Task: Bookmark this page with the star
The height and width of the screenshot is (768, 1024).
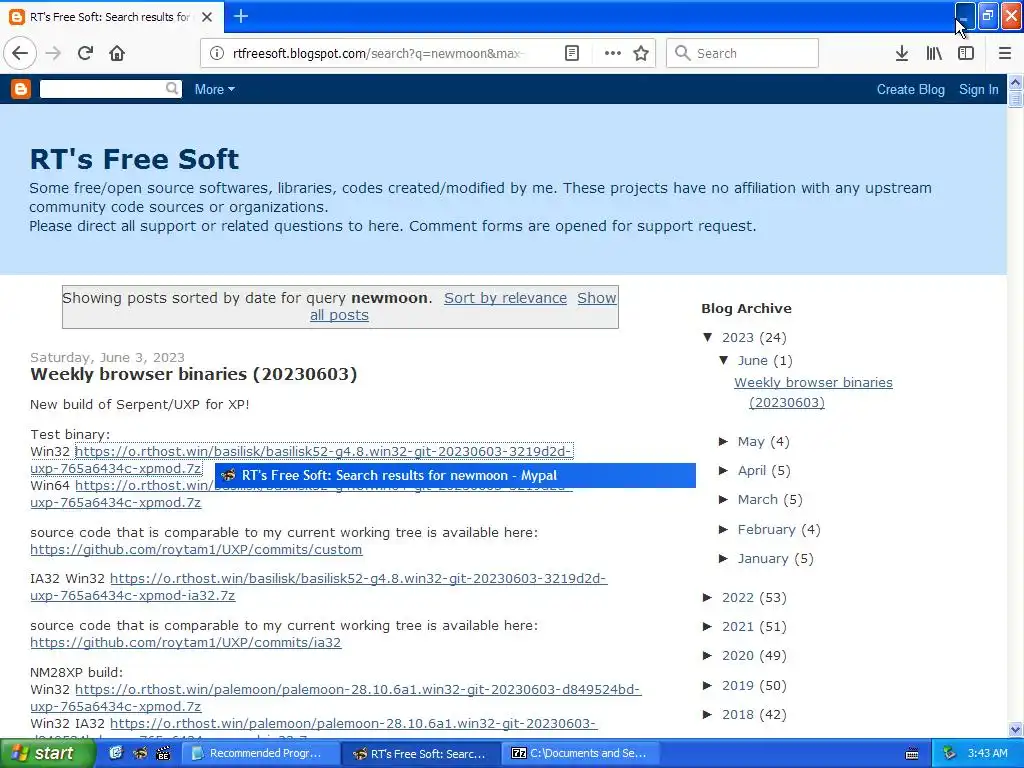Action: [x=641, y=53]
